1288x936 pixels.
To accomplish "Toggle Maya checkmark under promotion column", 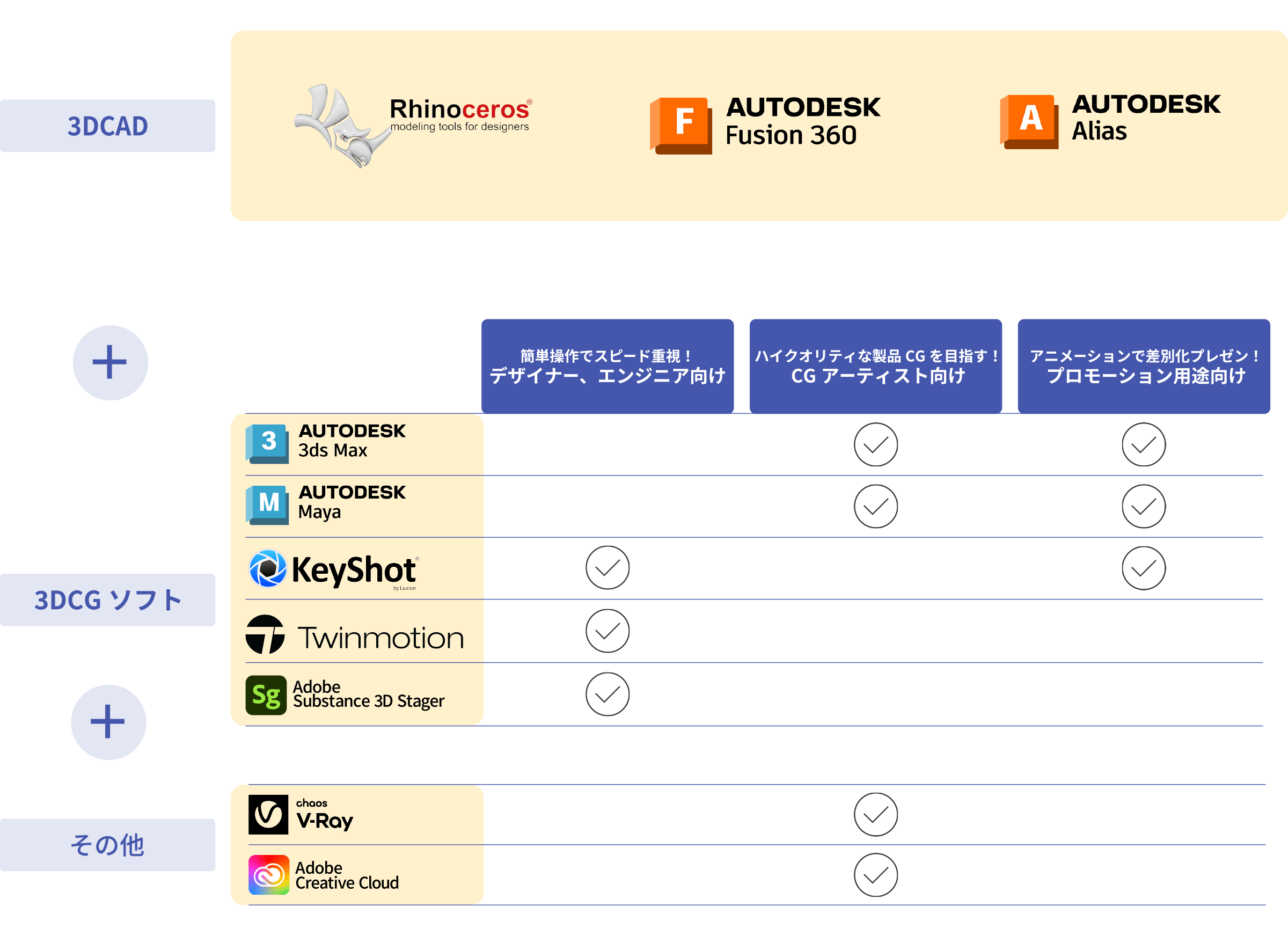I will [1144, 506].
